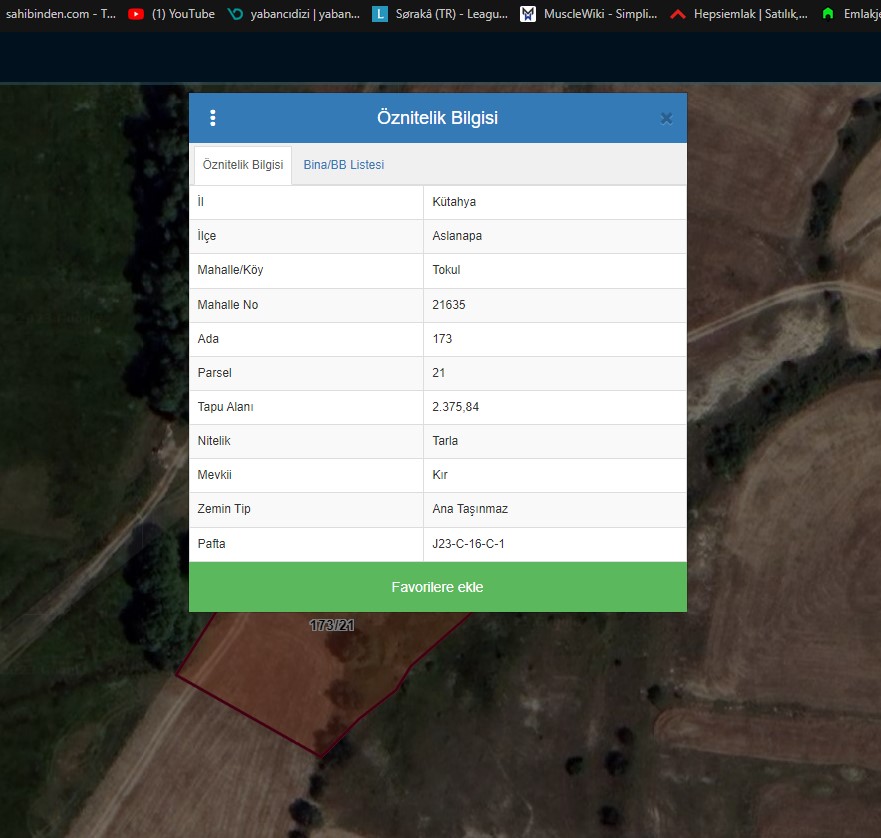Open the sahibinden.com bookmark
Screen dimensions: 881x838
click(x=60, y=14)
